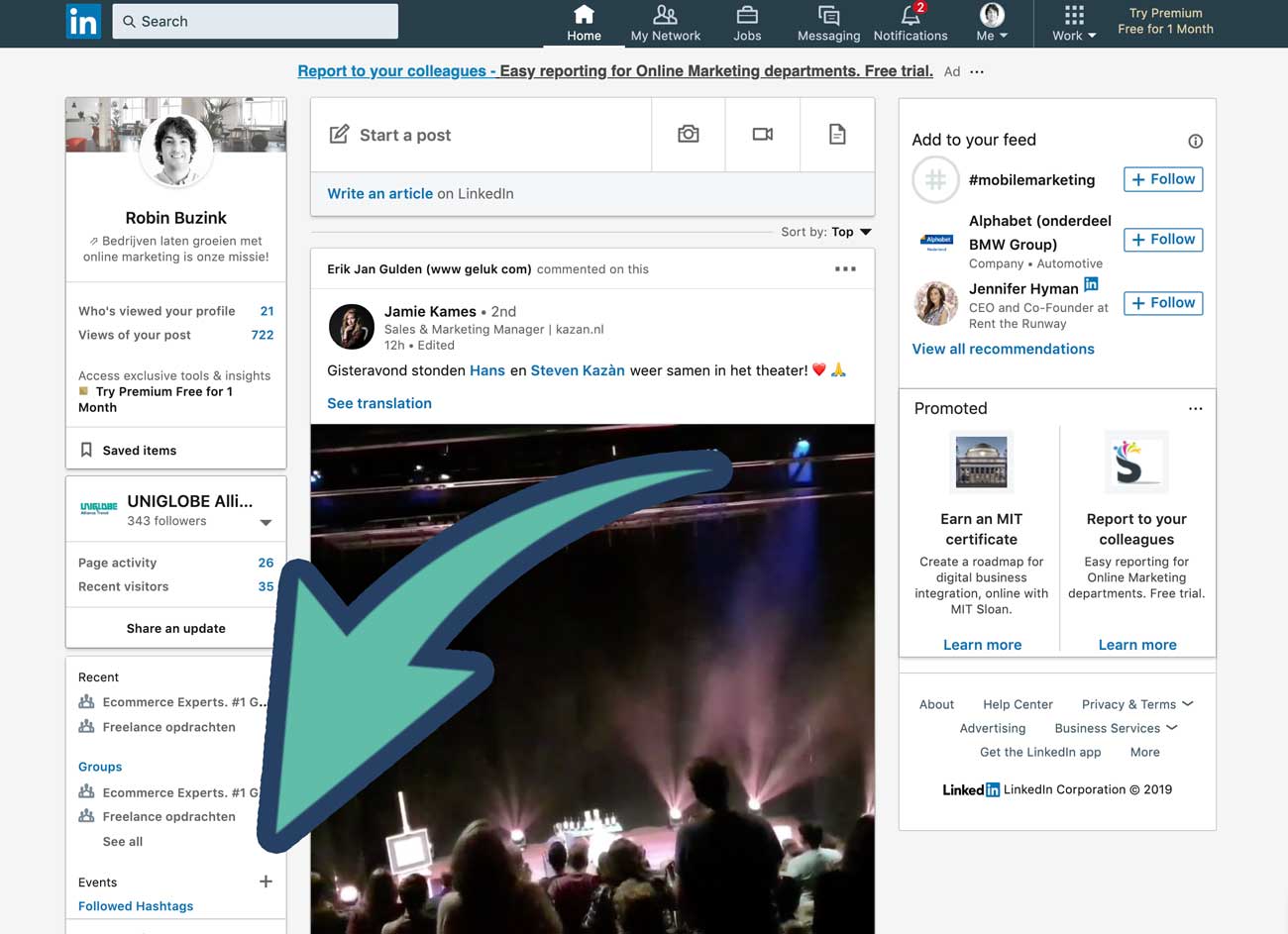Open the Jobs tab
1288x934 pixels.
click(x=747, y=24)
